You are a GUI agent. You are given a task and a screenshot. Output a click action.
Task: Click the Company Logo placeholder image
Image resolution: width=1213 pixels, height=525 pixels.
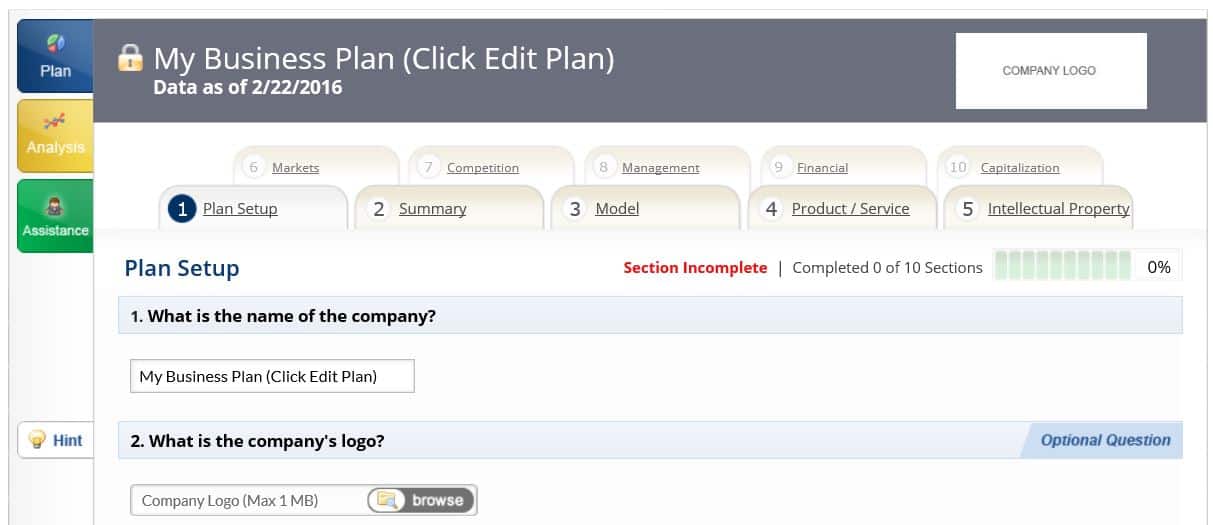tap(1050, 71)
